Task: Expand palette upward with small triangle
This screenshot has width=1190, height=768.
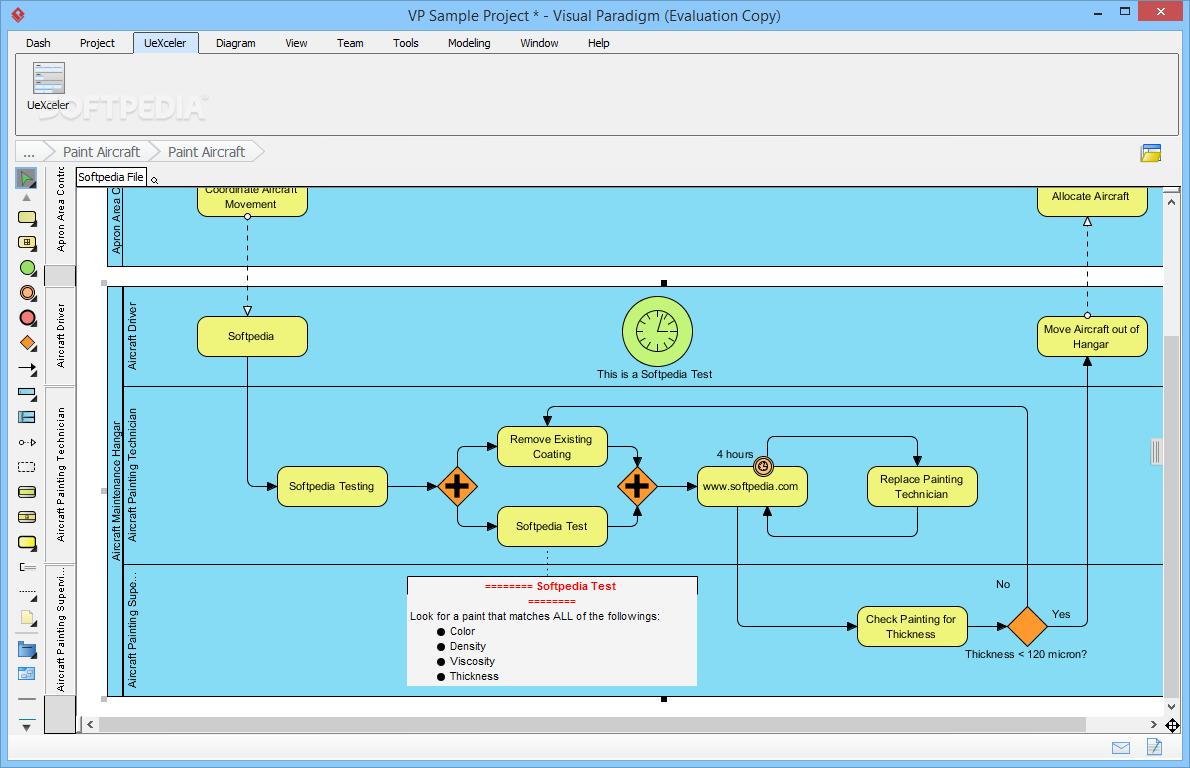Action: 27,197
